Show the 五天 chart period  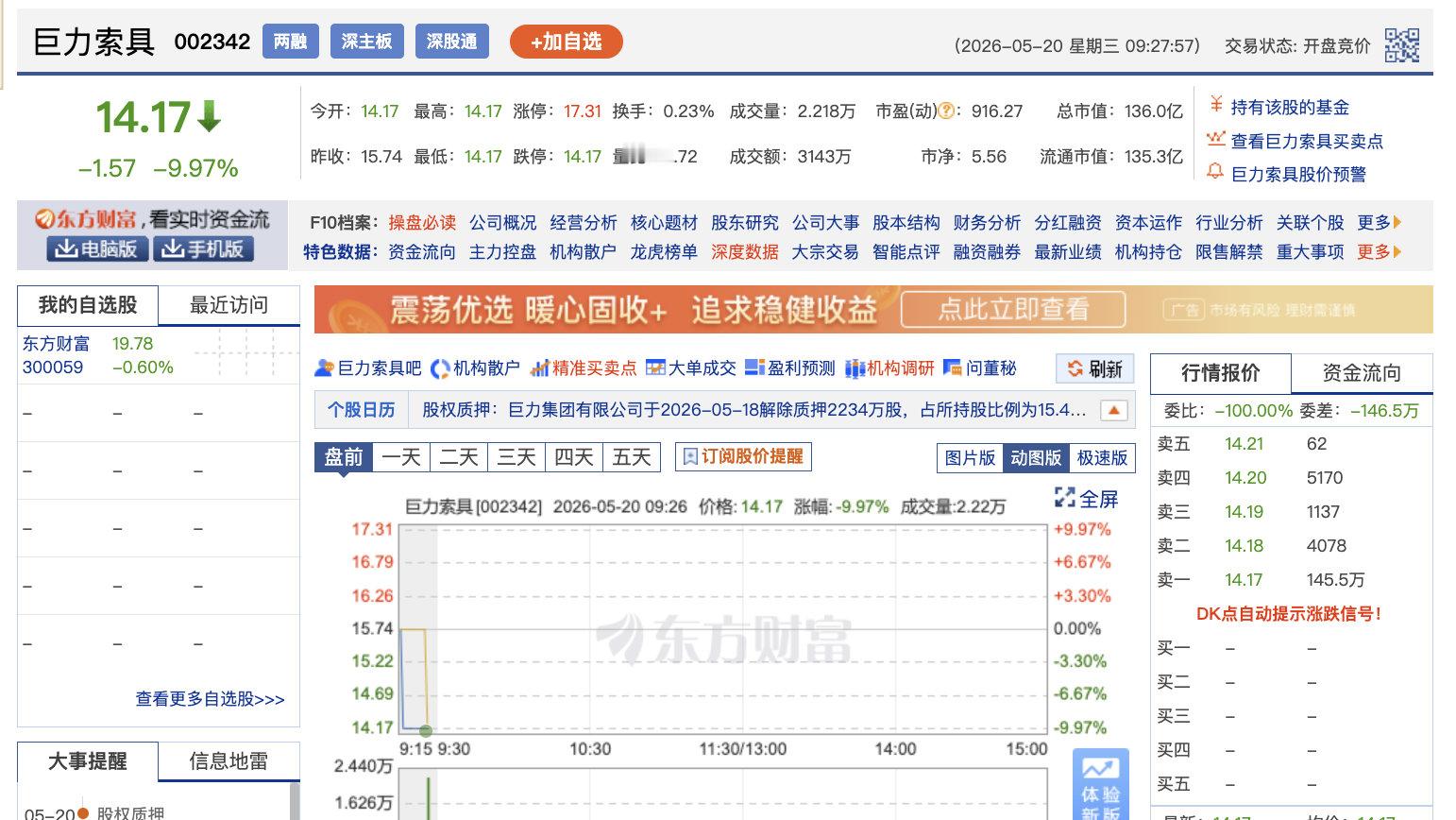632,457
